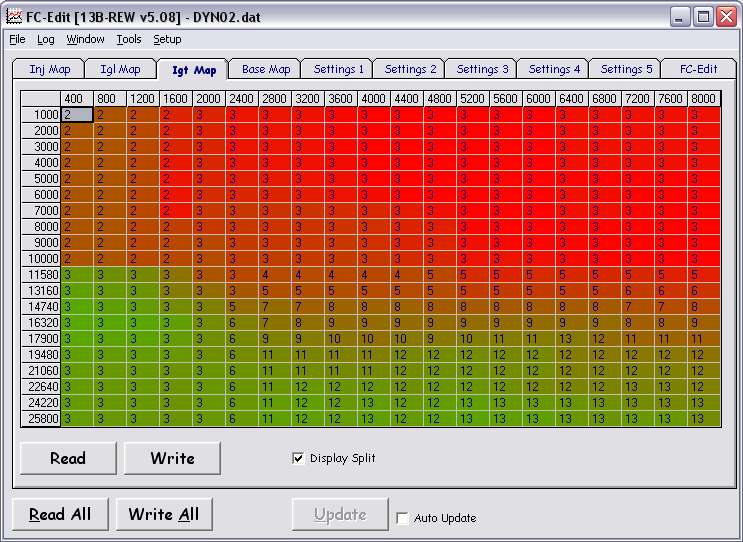The height and width of the screenshot is (542, 743).
Task: Click the FC-Edit app icon in title bar
Action: [13, 16]
